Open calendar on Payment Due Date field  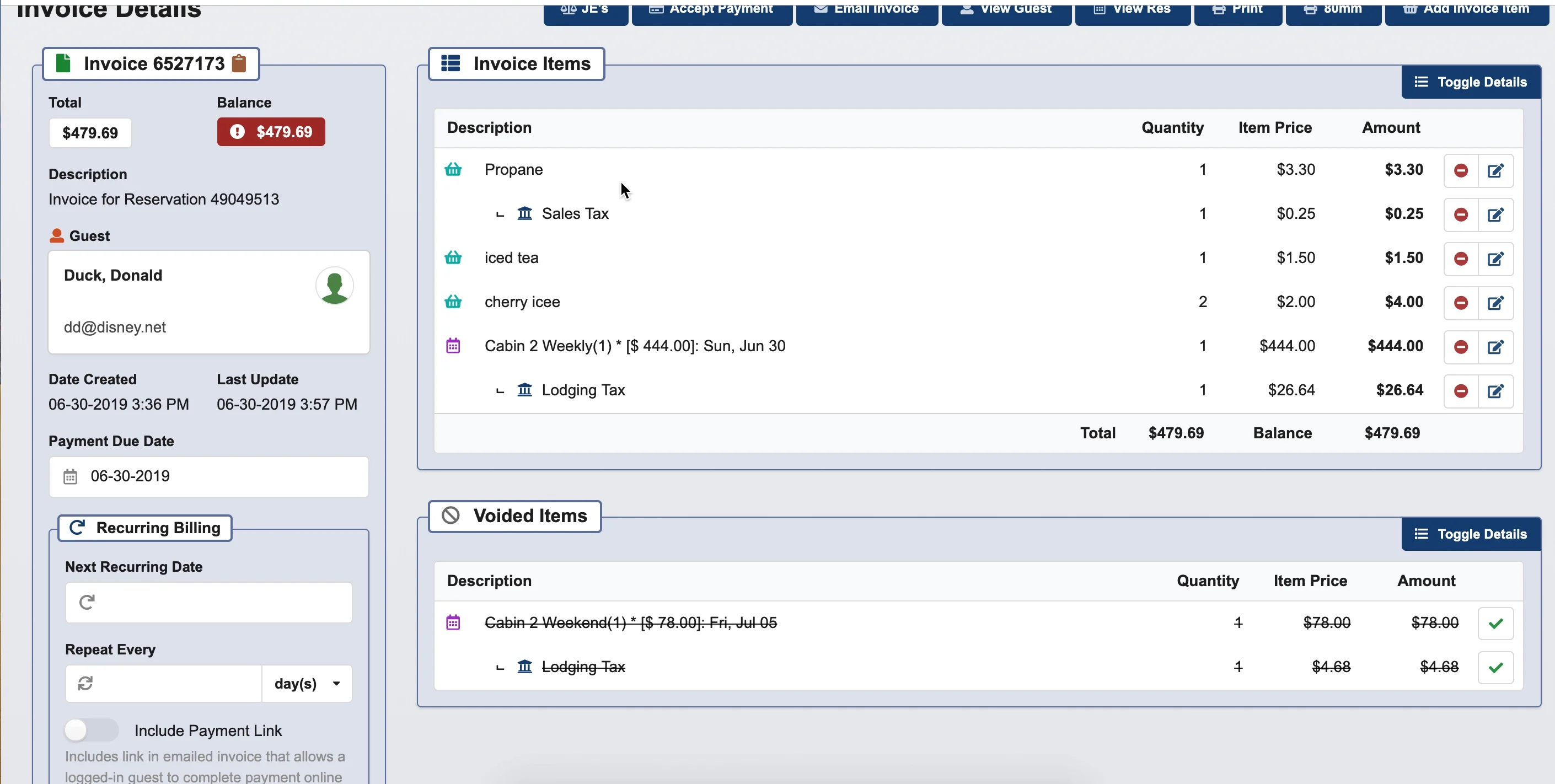click(x=71, y=476)
